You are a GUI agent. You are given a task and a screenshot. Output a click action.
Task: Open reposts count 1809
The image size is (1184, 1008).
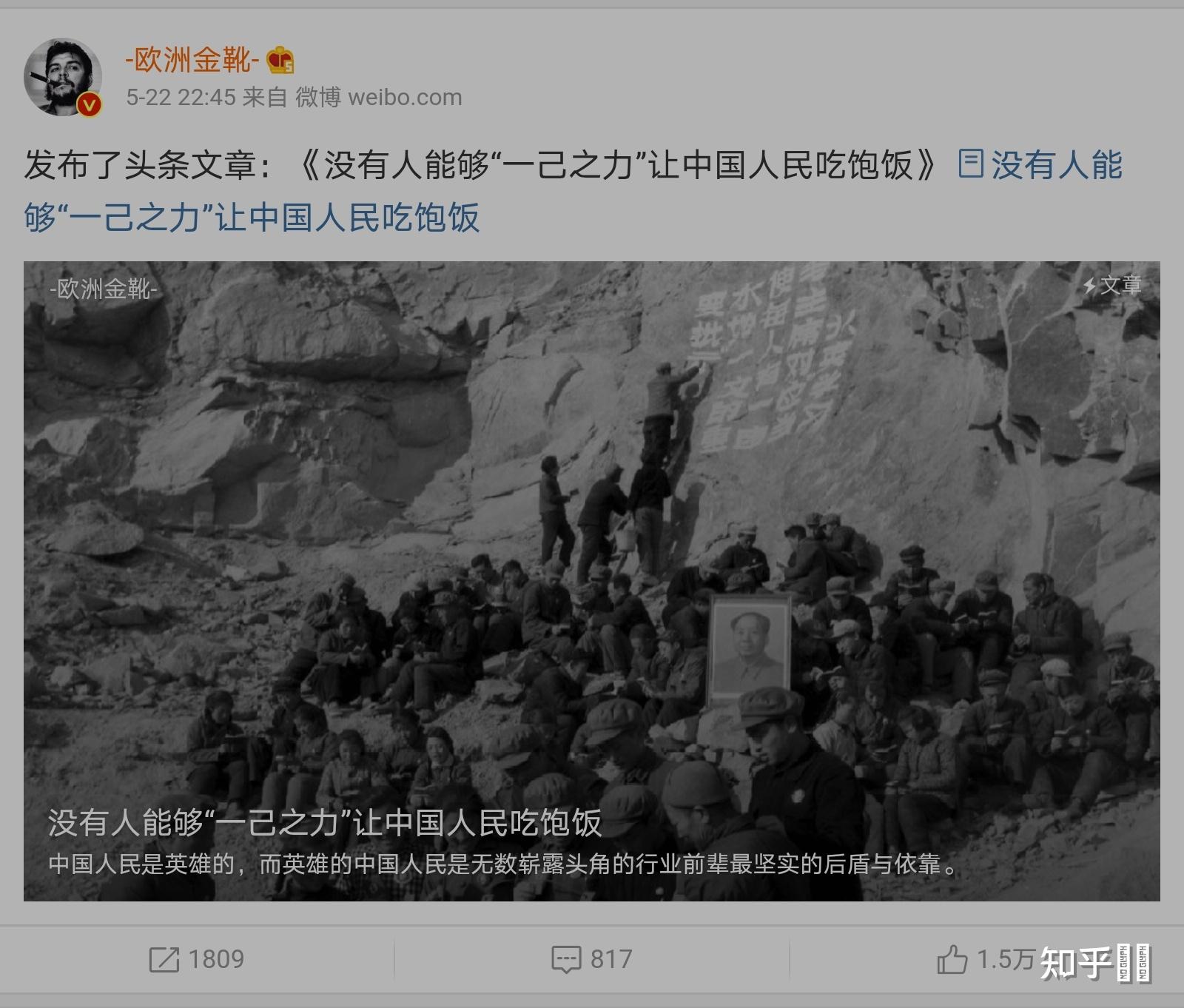pos(216,959)
